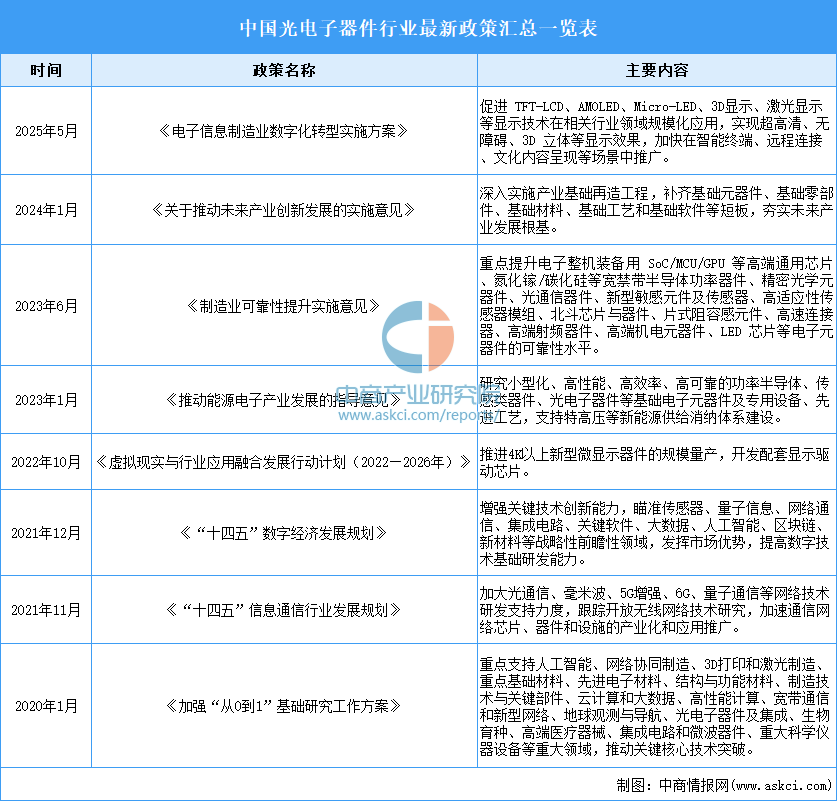Select policy 《关于推动未来产业创新发展的实施意见》
Viewport: 837px width, 801px height.
pos(284,210)
